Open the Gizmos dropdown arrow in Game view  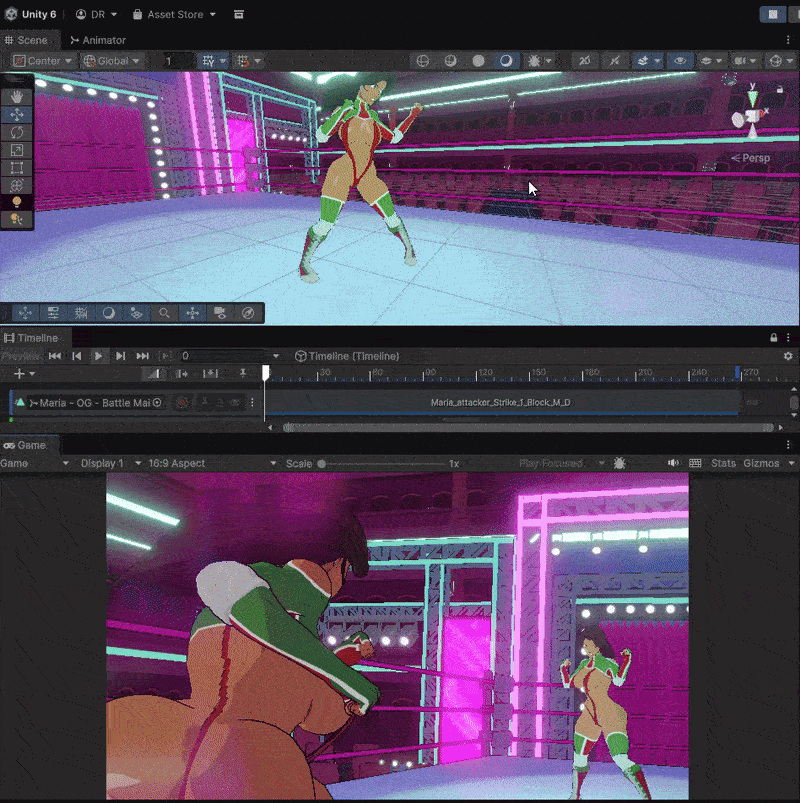(x=791, y=463)
